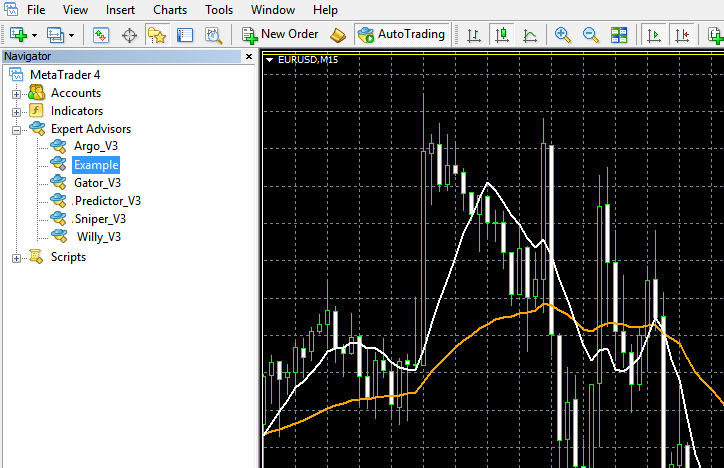Select the Accounts item in Navigator

[76, 93]
